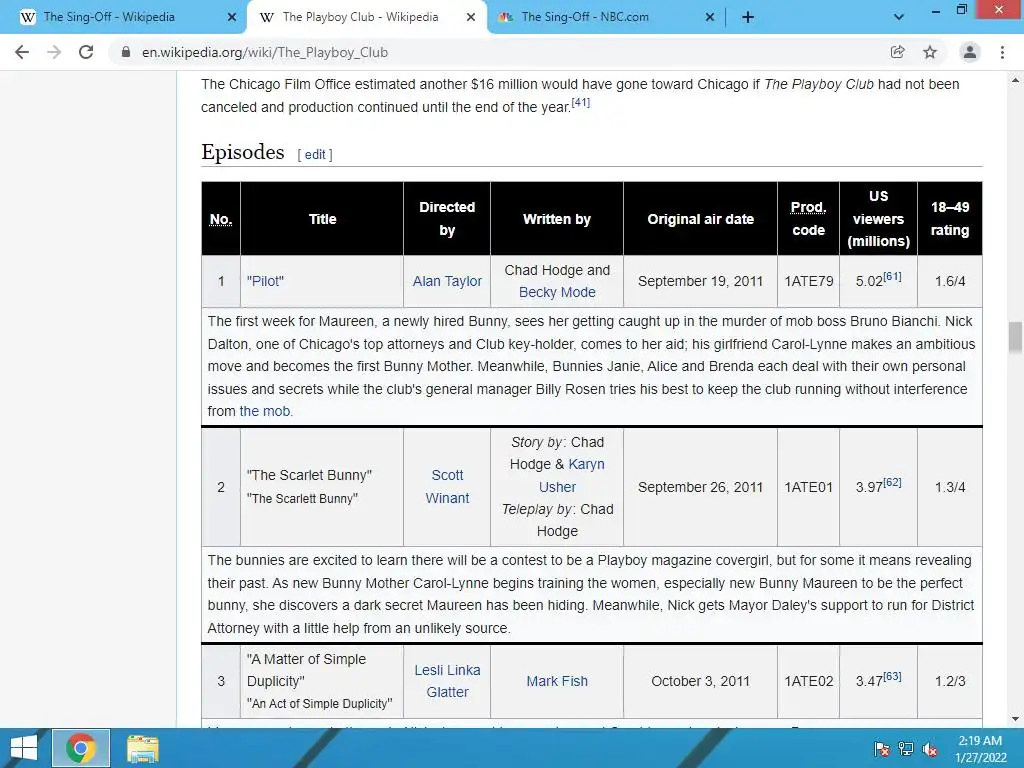Focus the address bar URL
This screenshot has width=1024, height=768.
(x=264, y=52)
